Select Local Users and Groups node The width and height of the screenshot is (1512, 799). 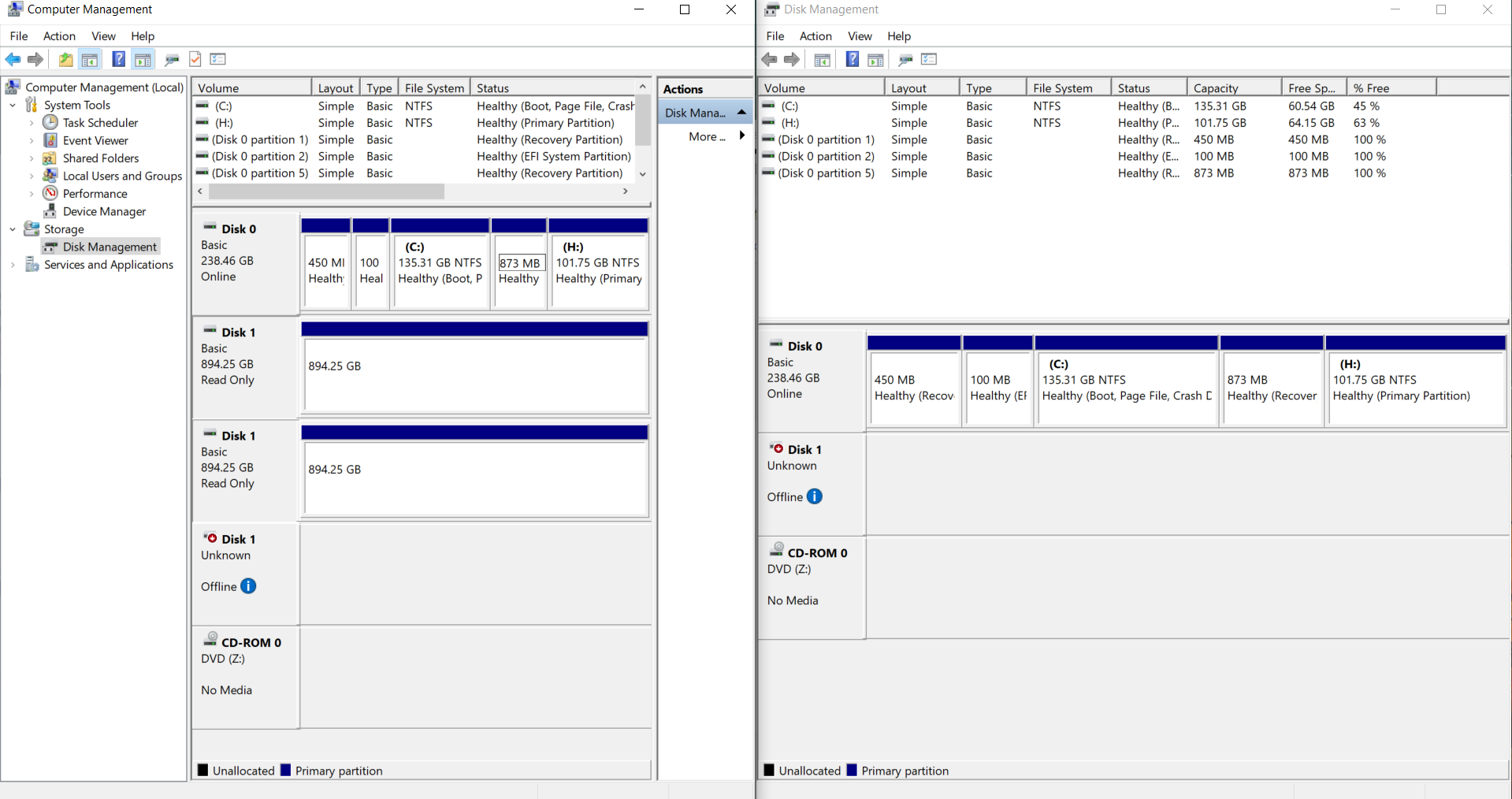click(x=122, y=176)
